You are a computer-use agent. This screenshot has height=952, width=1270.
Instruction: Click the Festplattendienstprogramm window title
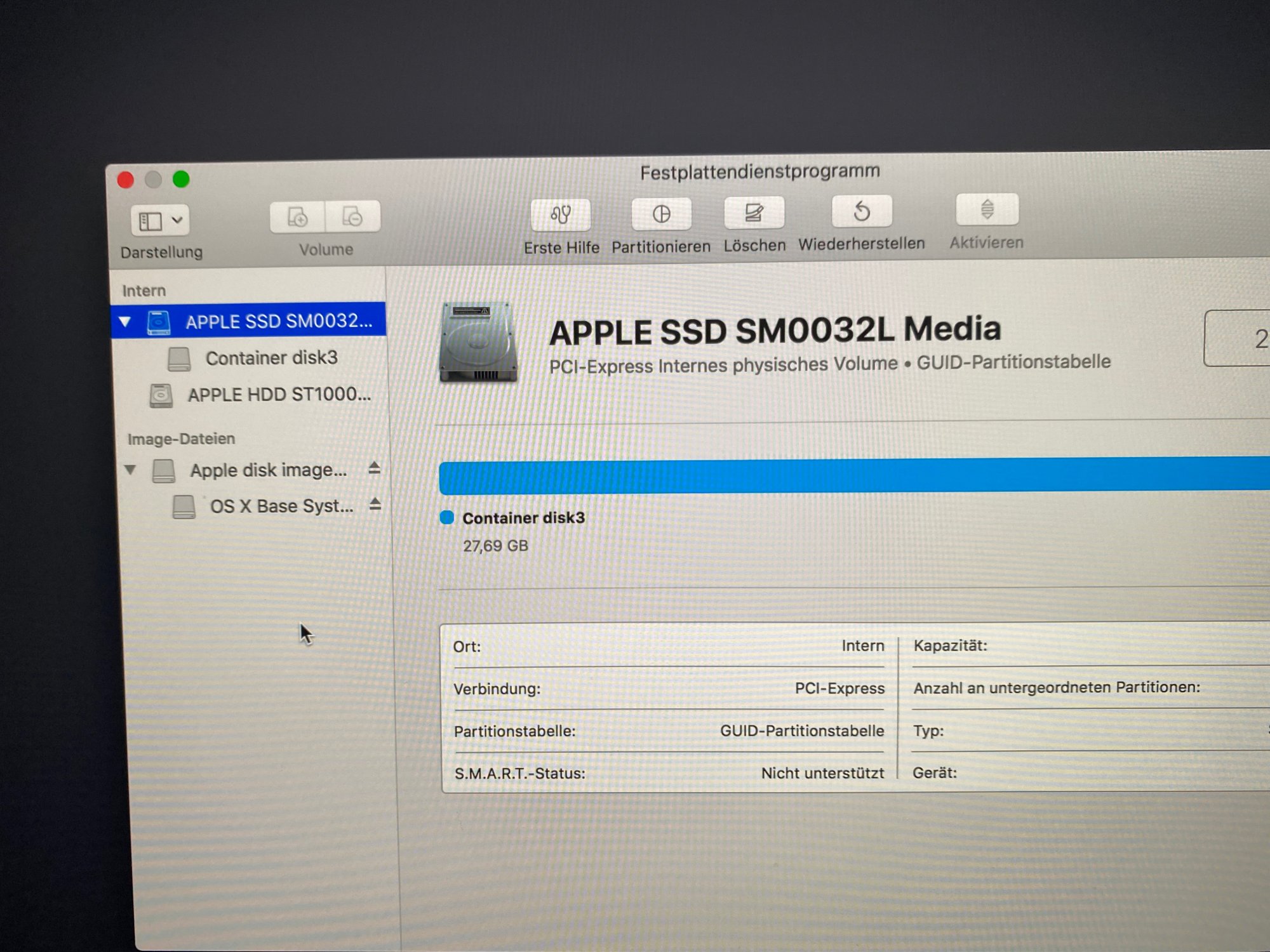point(759,172)
